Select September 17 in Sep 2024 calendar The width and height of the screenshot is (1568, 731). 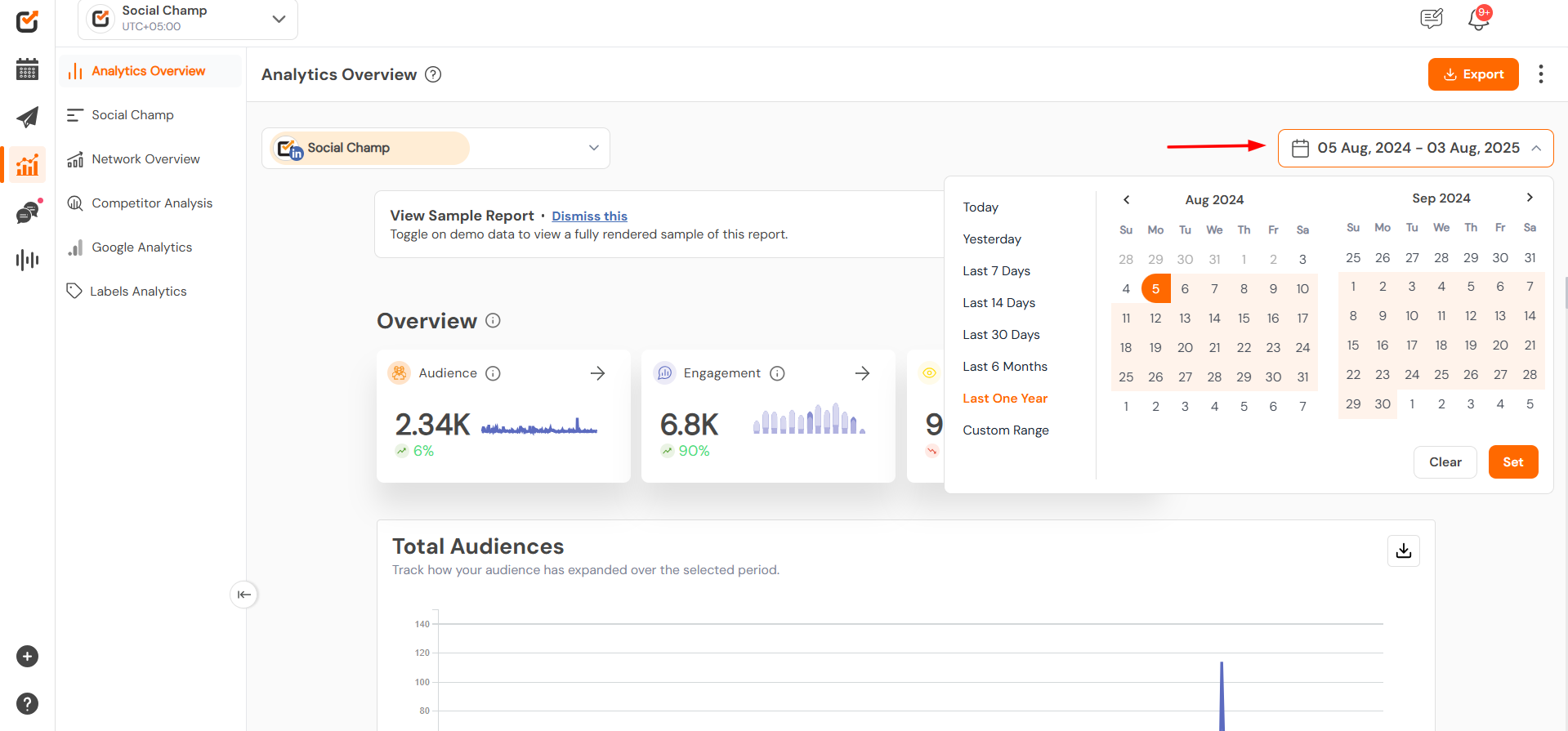click(1412, 345)
